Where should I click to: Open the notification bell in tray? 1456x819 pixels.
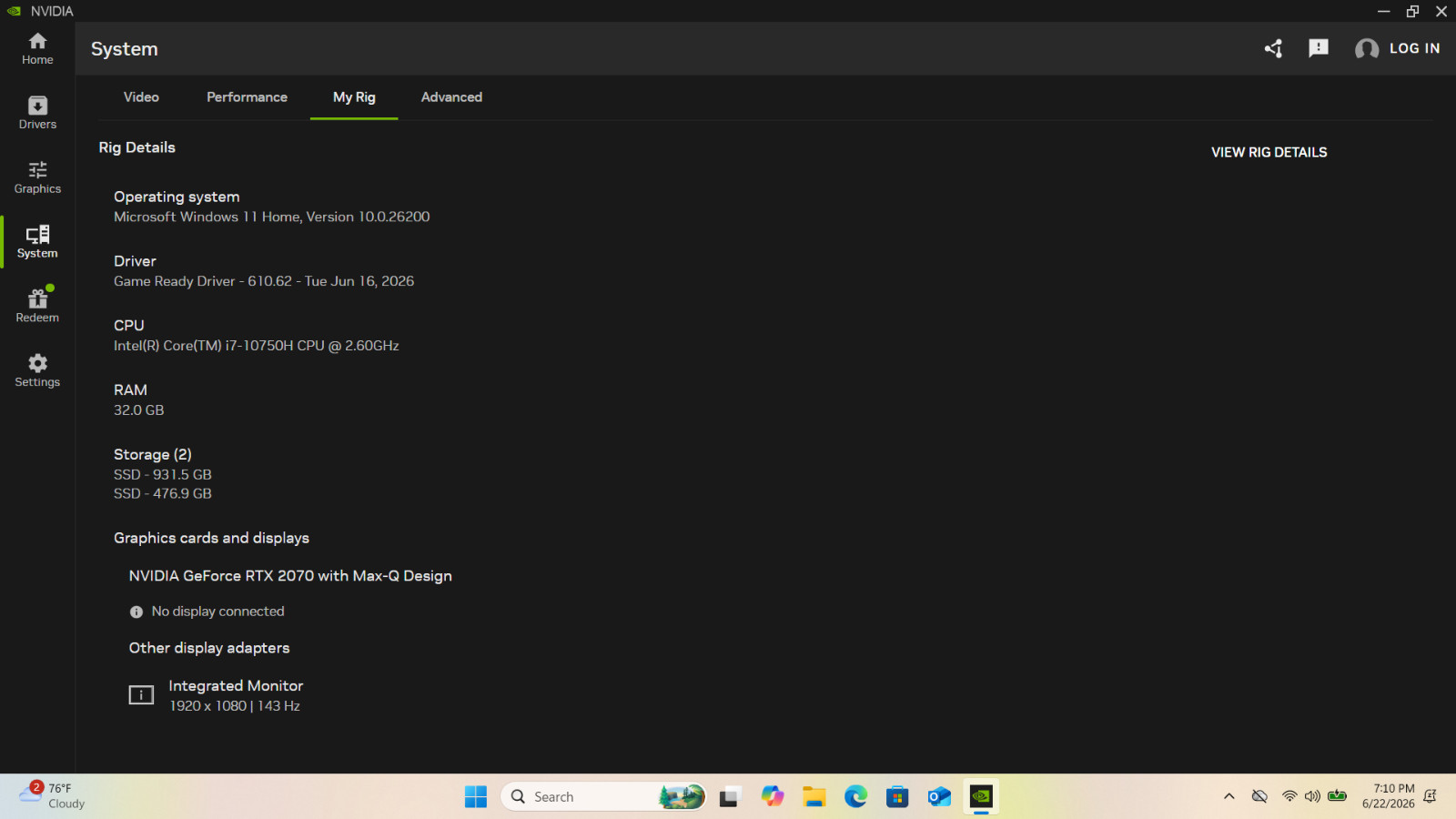pos(1431,796)
